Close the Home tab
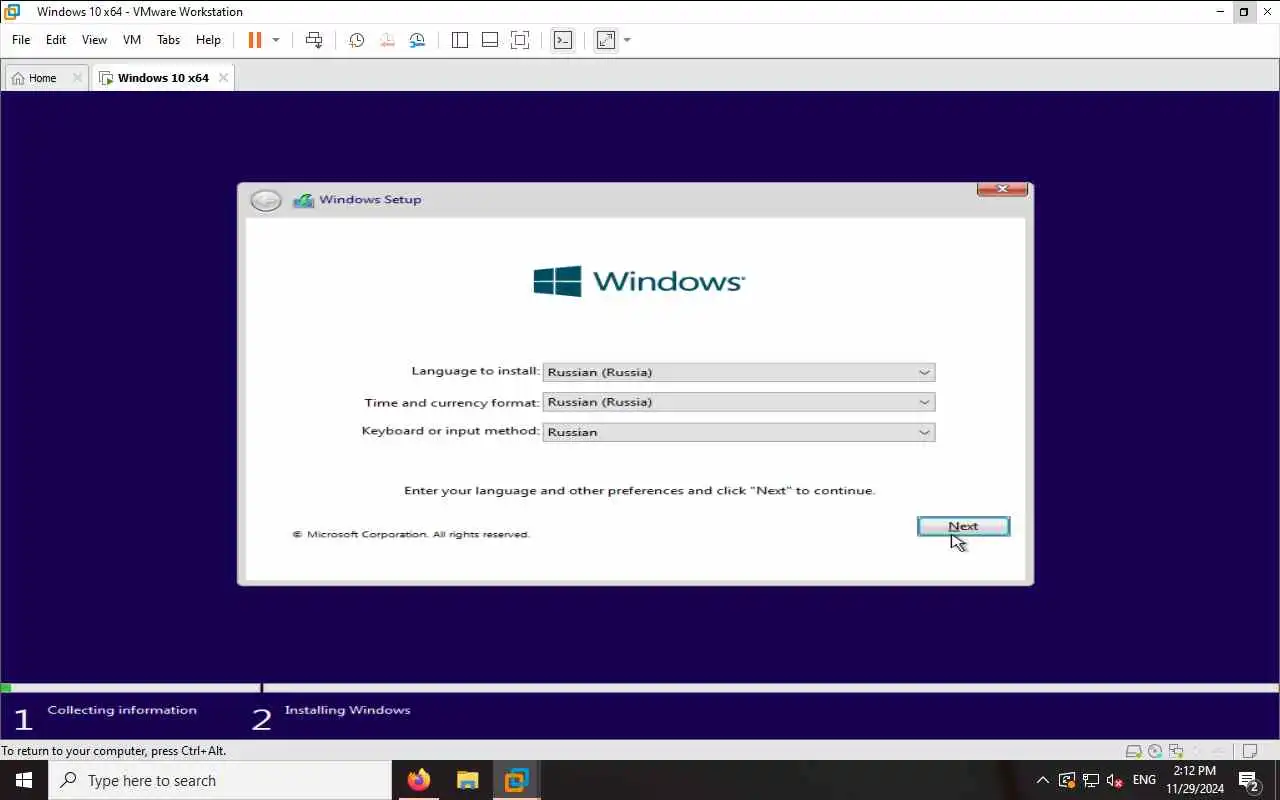 77,78
